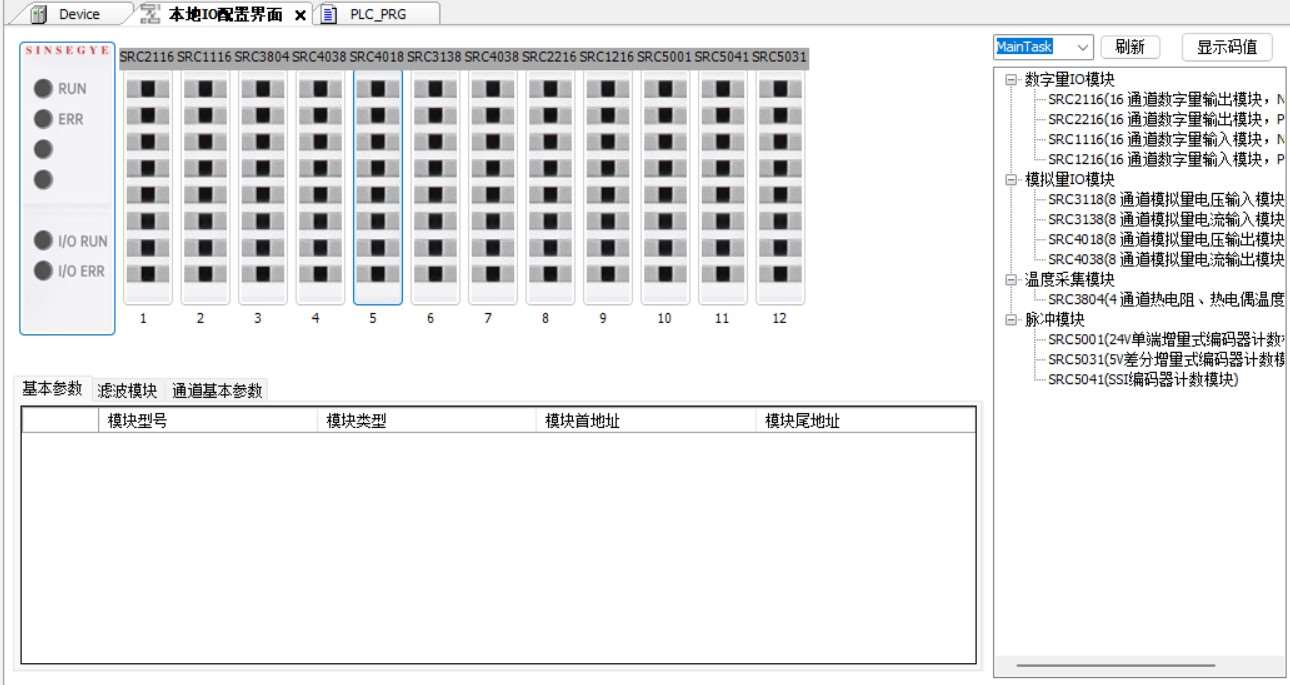
Task: Click the SRC5001 label above slot 10
Action: (x=664, y=57)
